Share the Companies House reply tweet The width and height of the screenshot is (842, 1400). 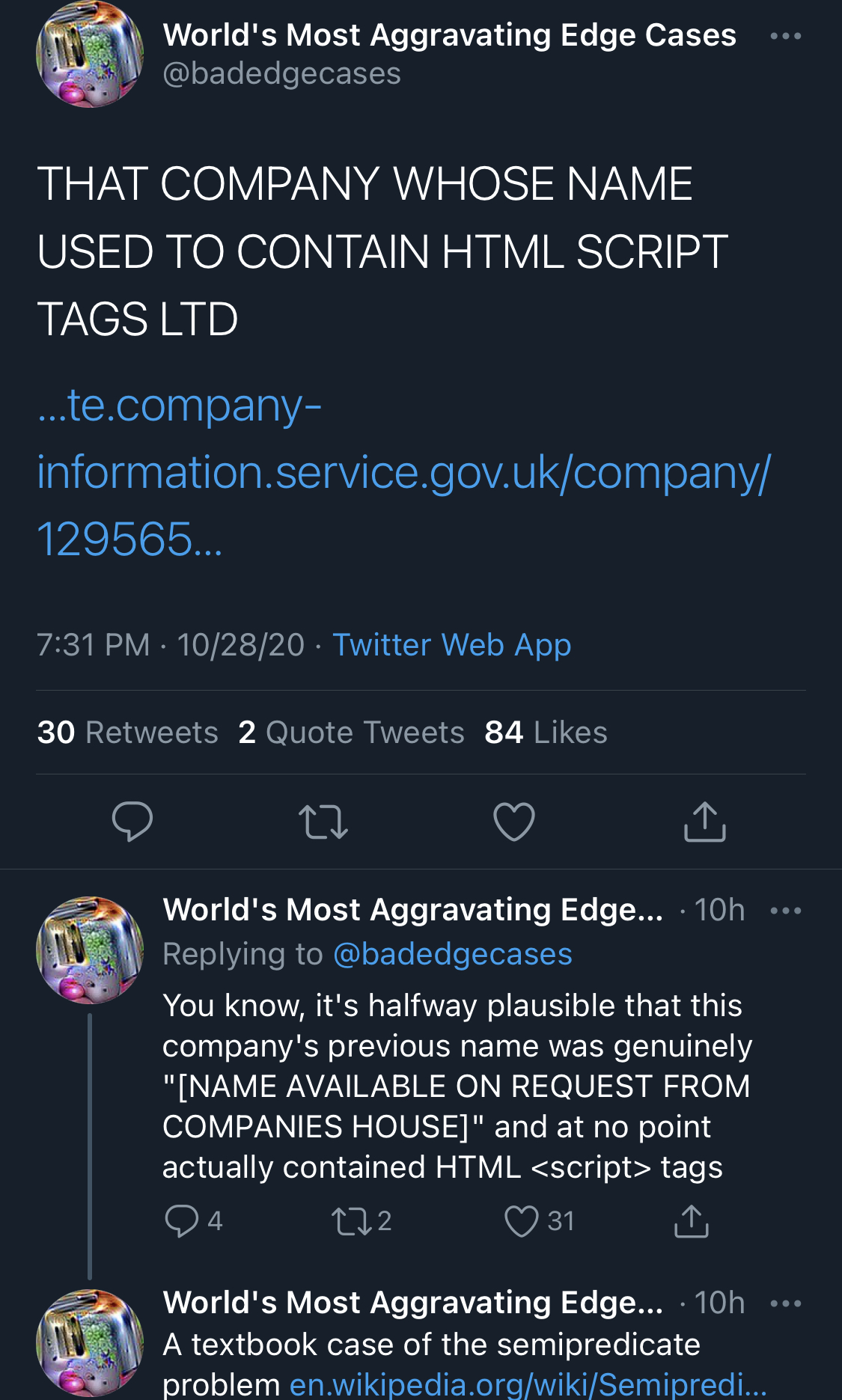tap(691, 1220)
